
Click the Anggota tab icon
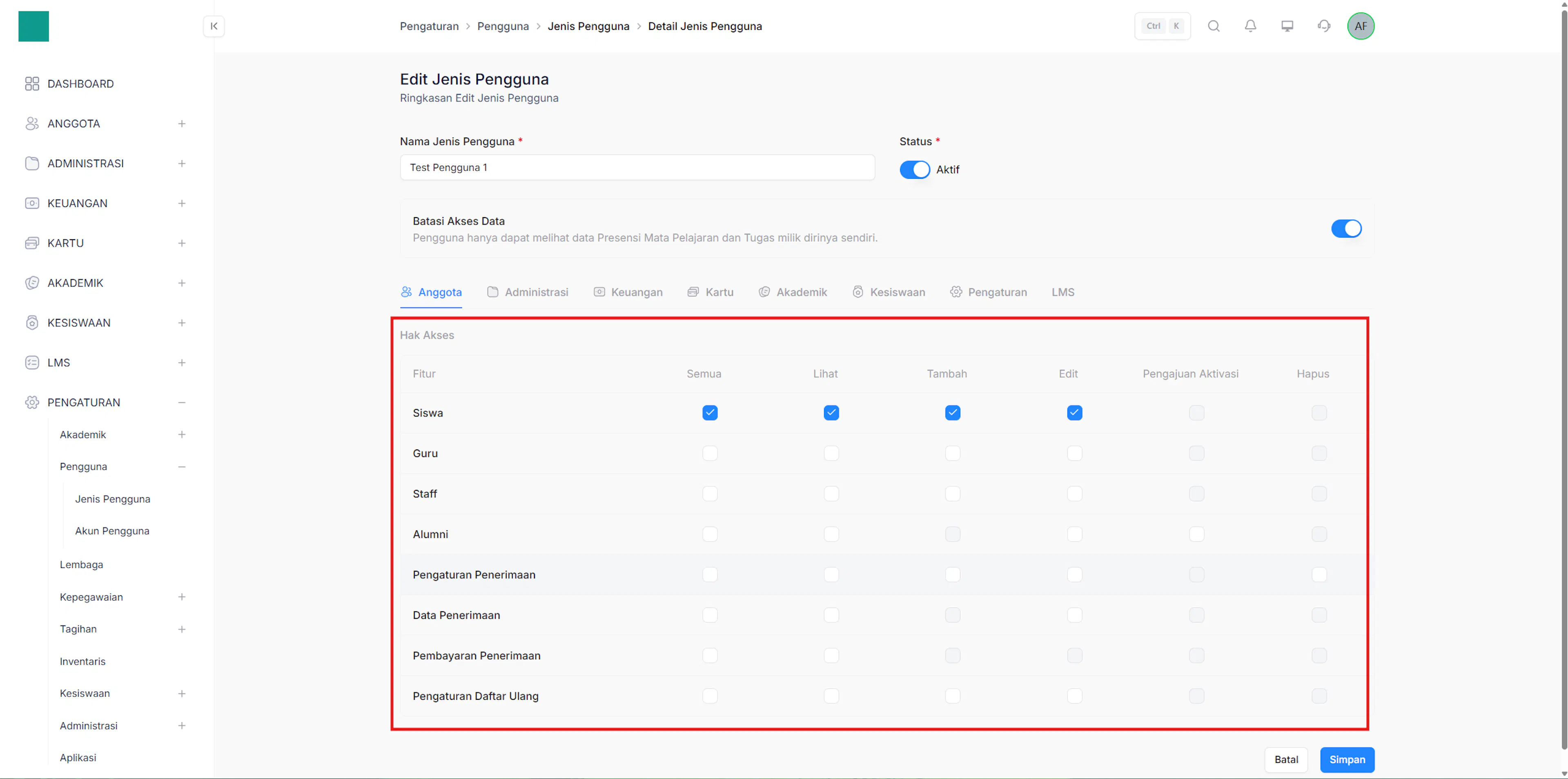pyautogui.click(x=406, y=292)
